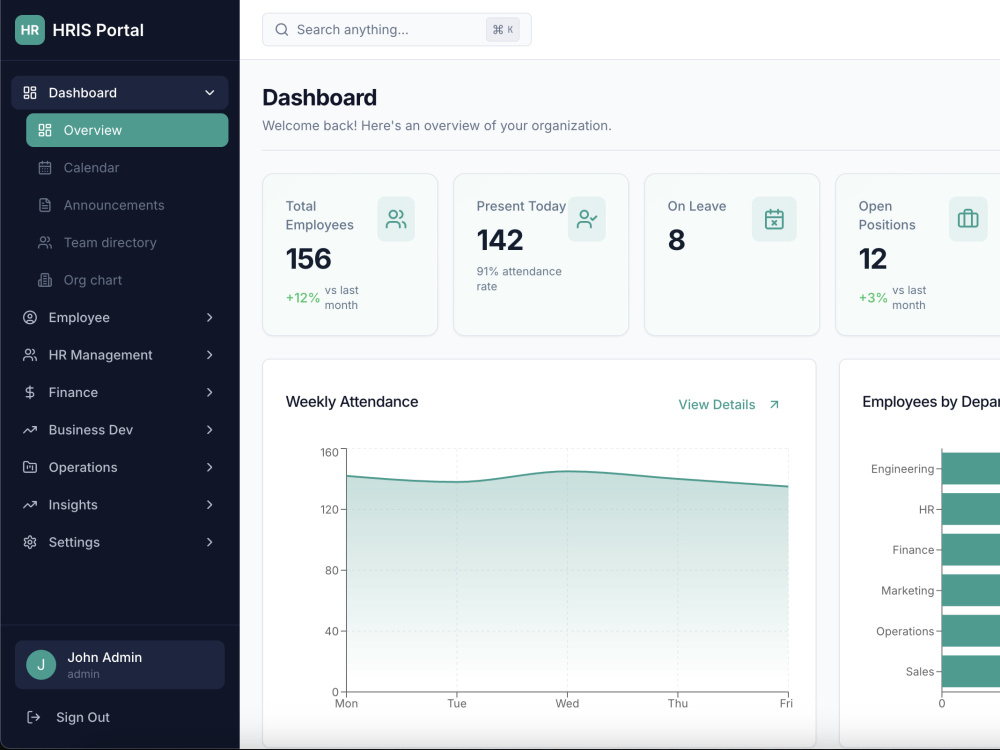The image size is (1000, 750).
Task: Click the View Details arrow icon
Action: (774, 404)
